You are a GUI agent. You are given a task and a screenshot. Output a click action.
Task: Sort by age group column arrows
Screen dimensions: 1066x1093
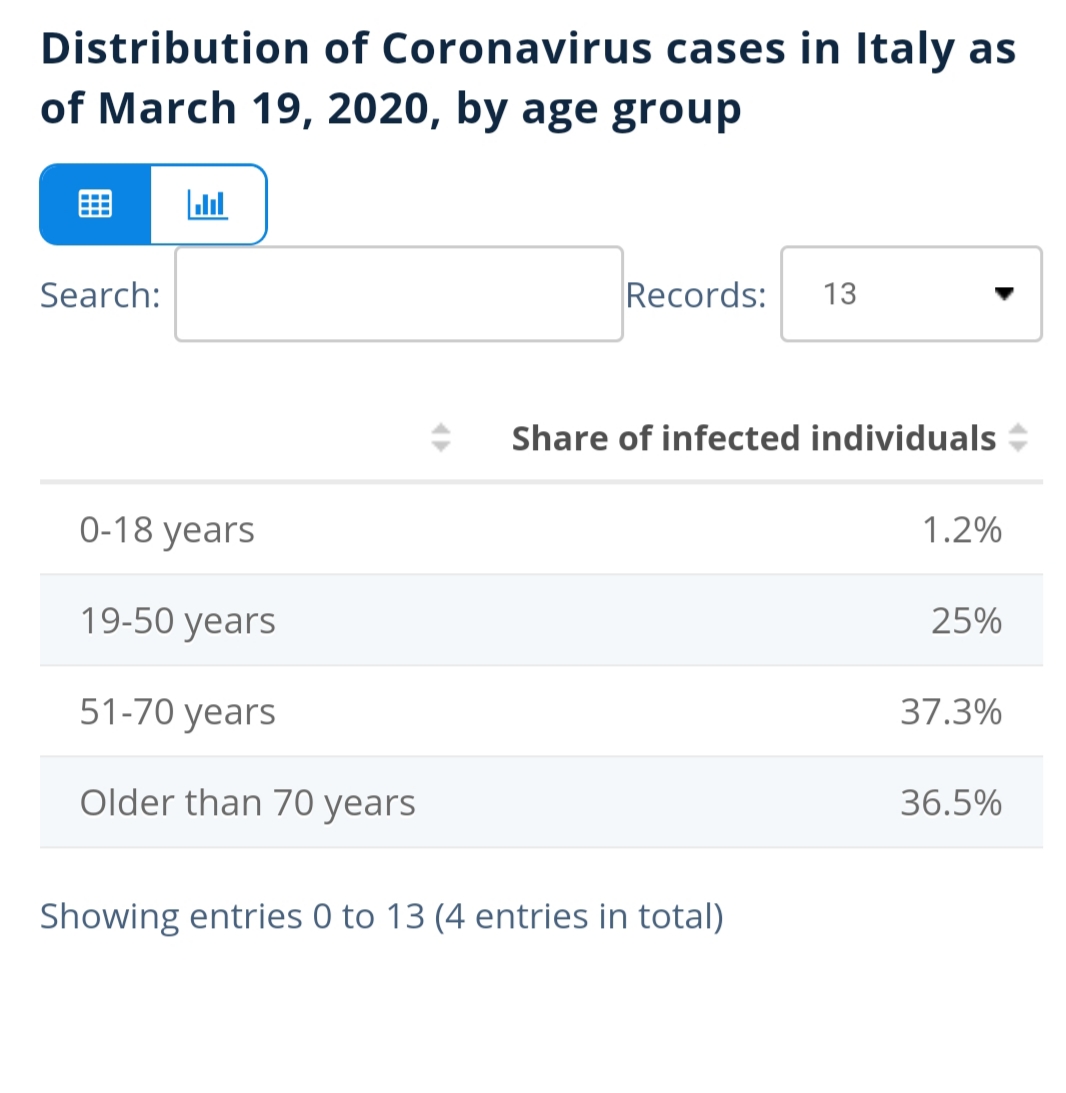pyautogui.click(x=441, y=438)
